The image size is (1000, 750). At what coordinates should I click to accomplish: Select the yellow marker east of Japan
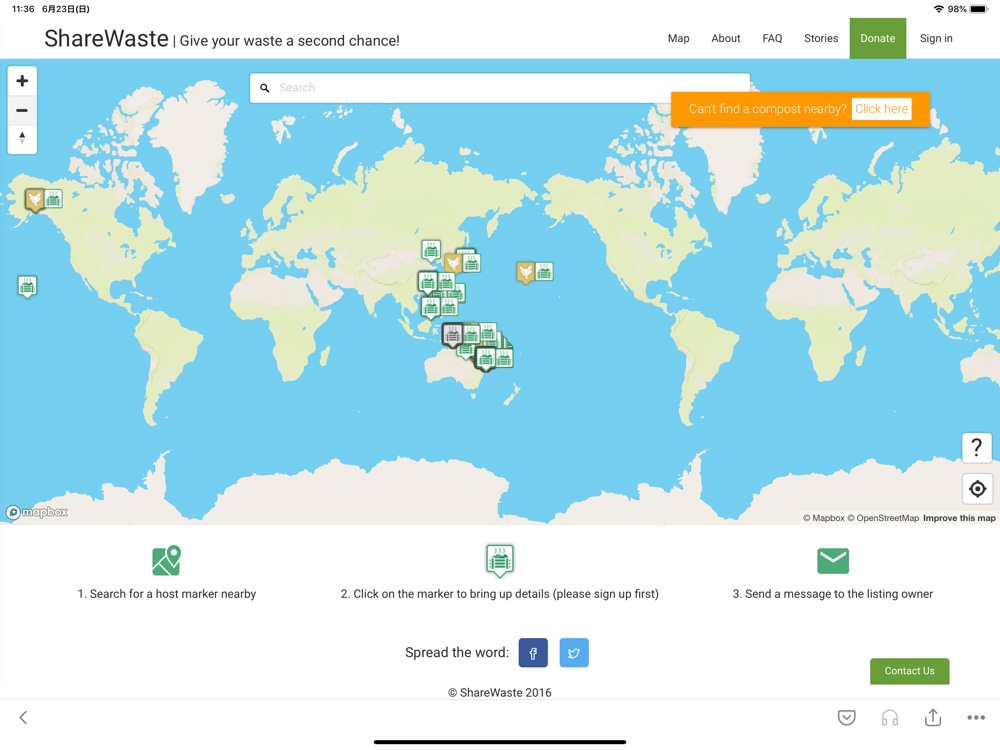coord(526,272)
